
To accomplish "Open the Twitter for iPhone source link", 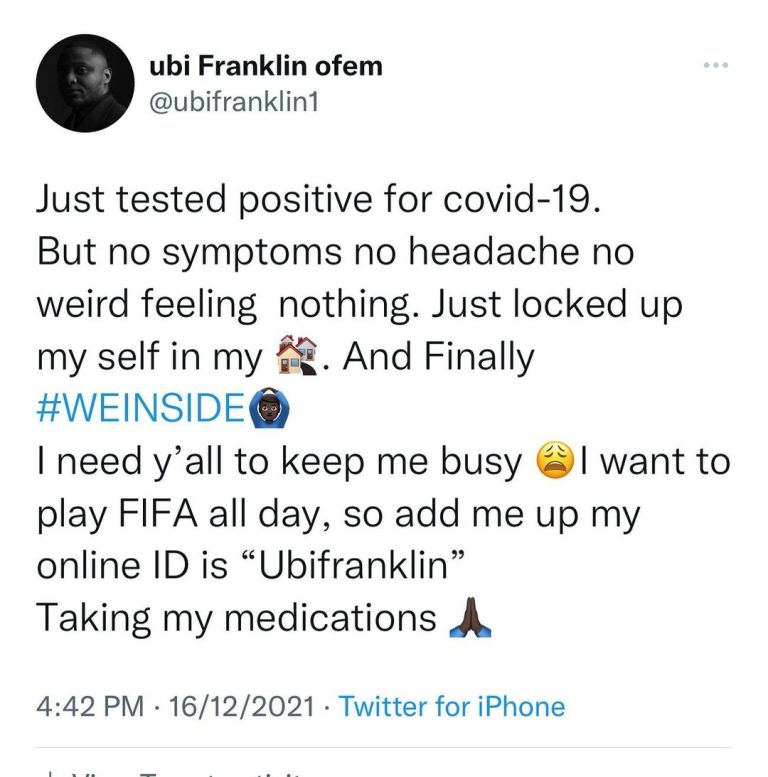I will coord(452,707).
